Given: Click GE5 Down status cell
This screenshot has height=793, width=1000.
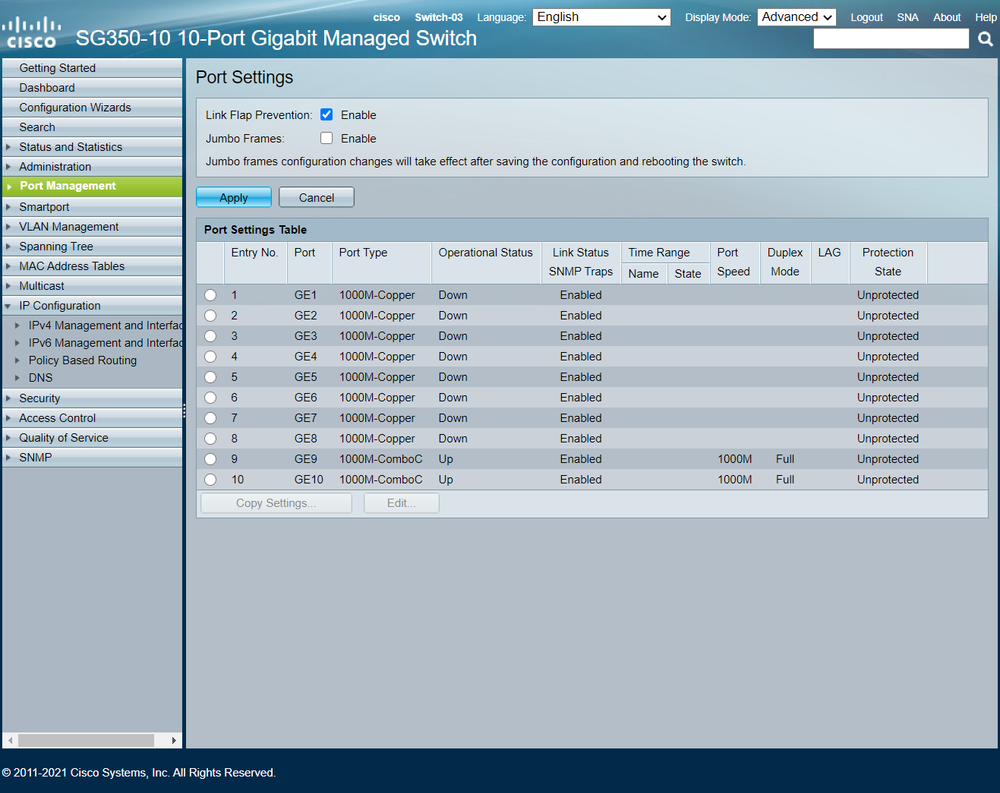Looking at the screenshot, I should (453, 377).
